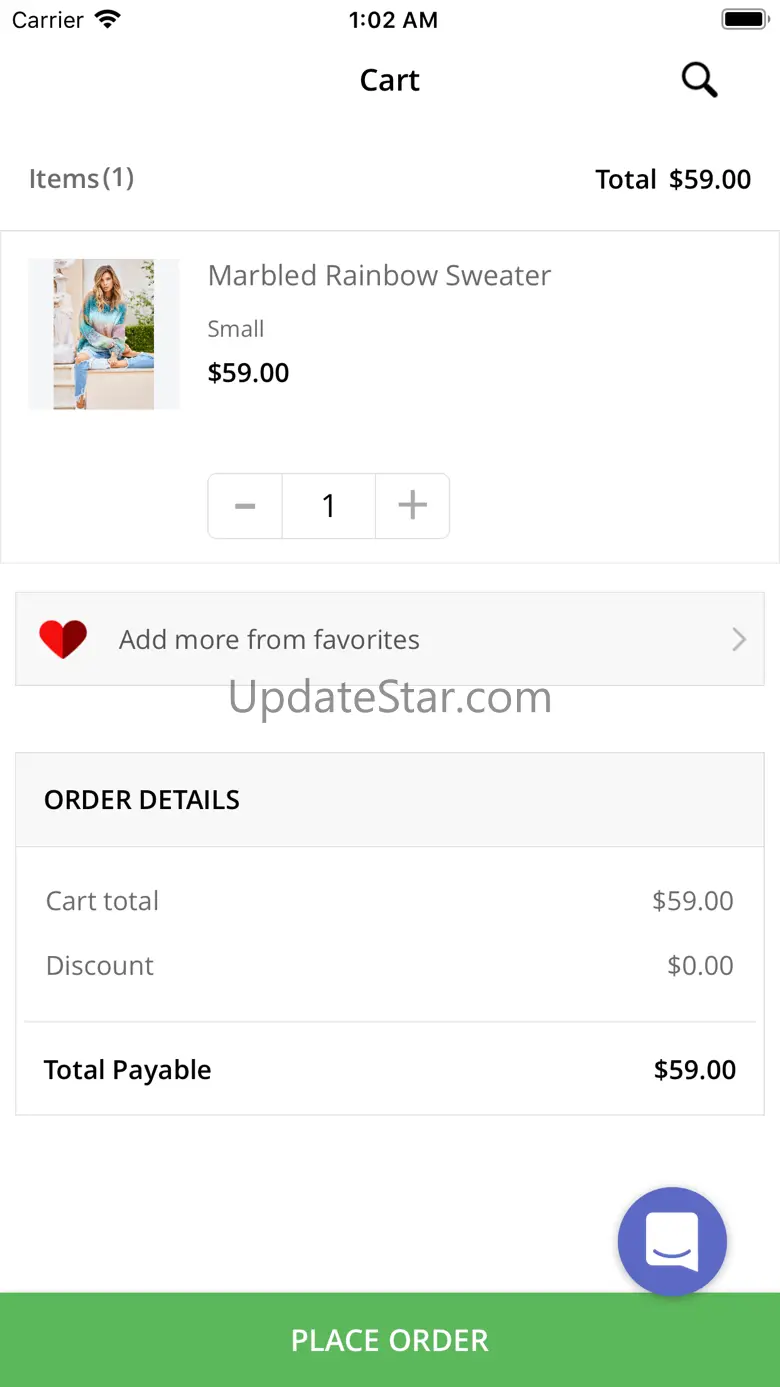780x1387 pixels.
Task: Tap the Discount row amount $0.00
Action: 700,966
